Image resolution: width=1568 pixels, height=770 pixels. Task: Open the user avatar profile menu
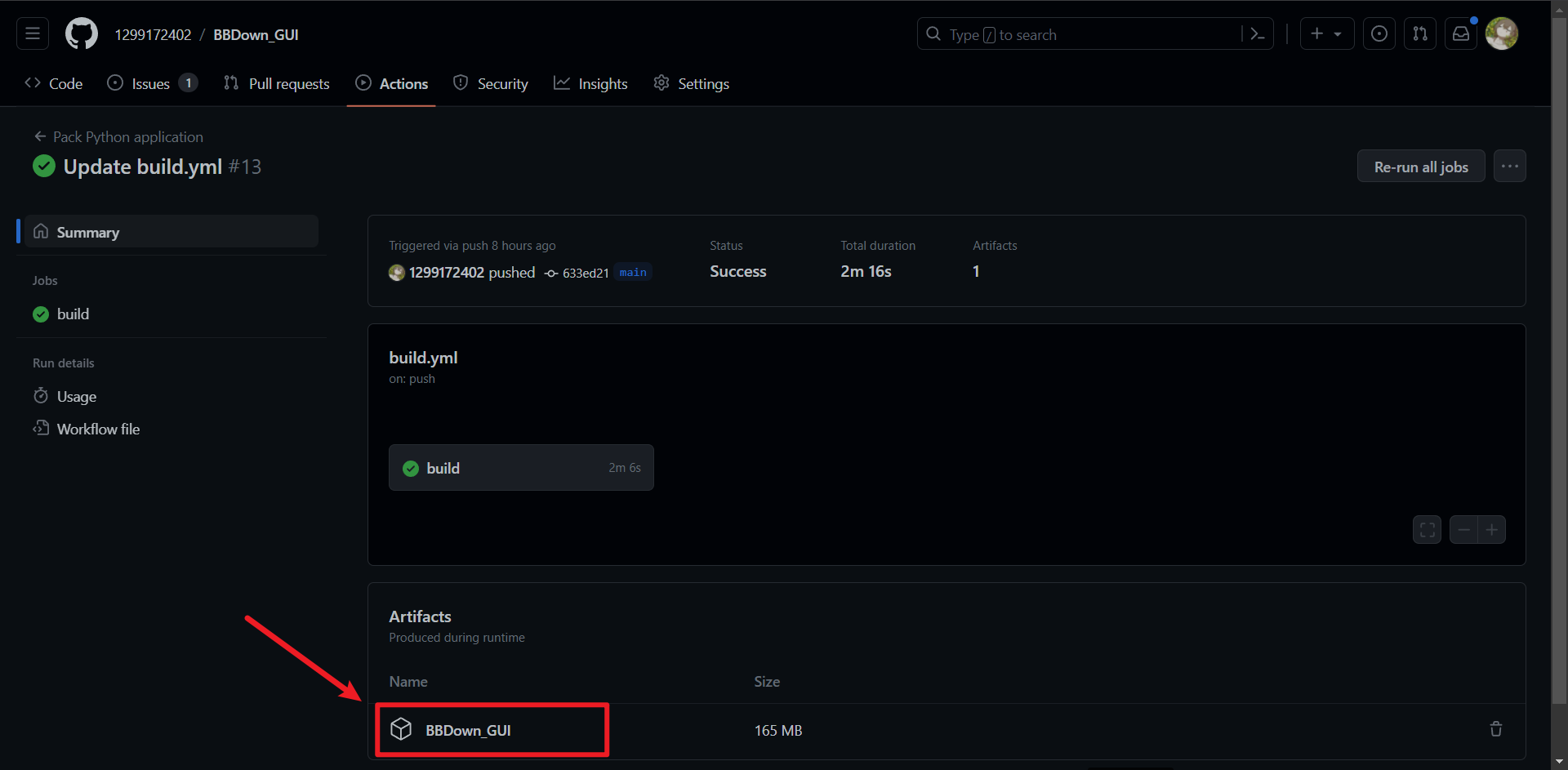(x=1502, y=34)
